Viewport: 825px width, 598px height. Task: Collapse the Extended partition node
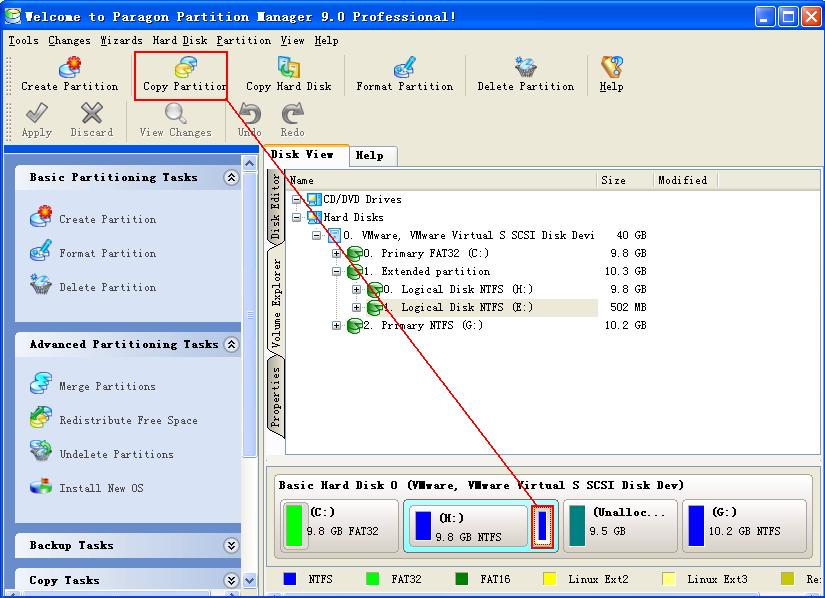point(336,271)
